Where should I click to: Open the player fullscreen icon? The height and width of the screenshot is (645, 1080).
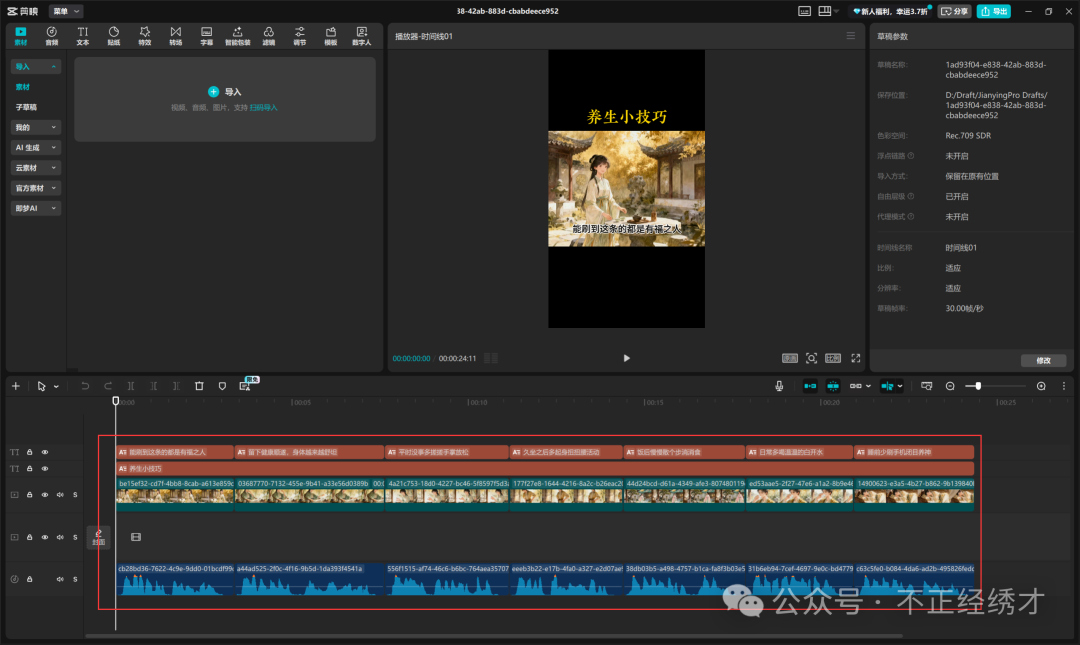click(x=855, y=358)
